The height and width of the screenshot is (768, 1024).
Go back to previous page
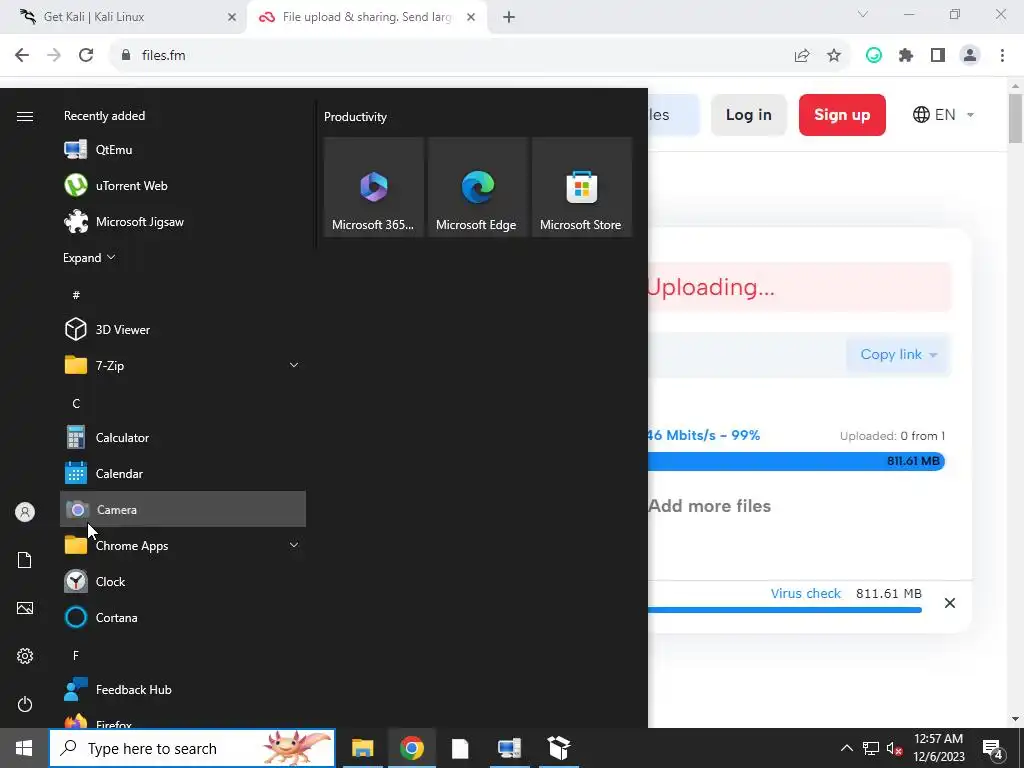pos(22,55)
